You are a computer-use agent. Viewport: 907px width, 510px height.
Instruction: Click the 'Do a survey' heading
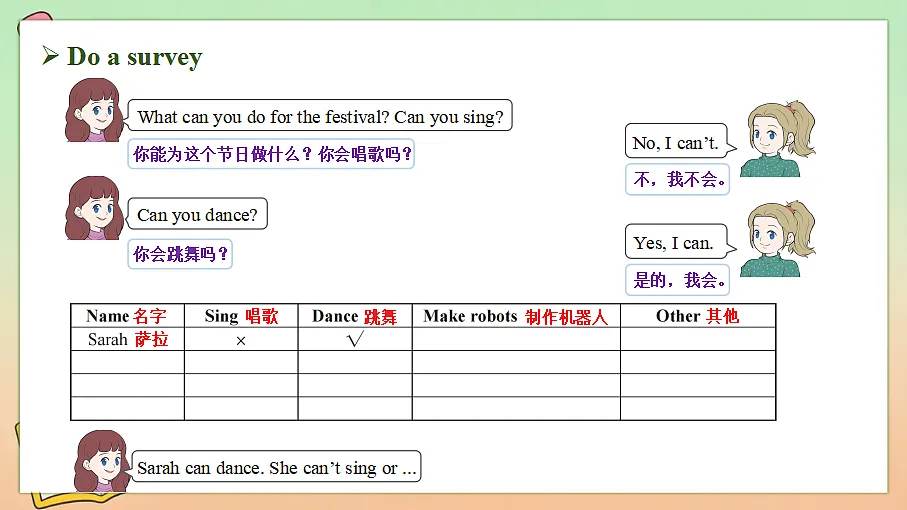click(x=134, y=57)
